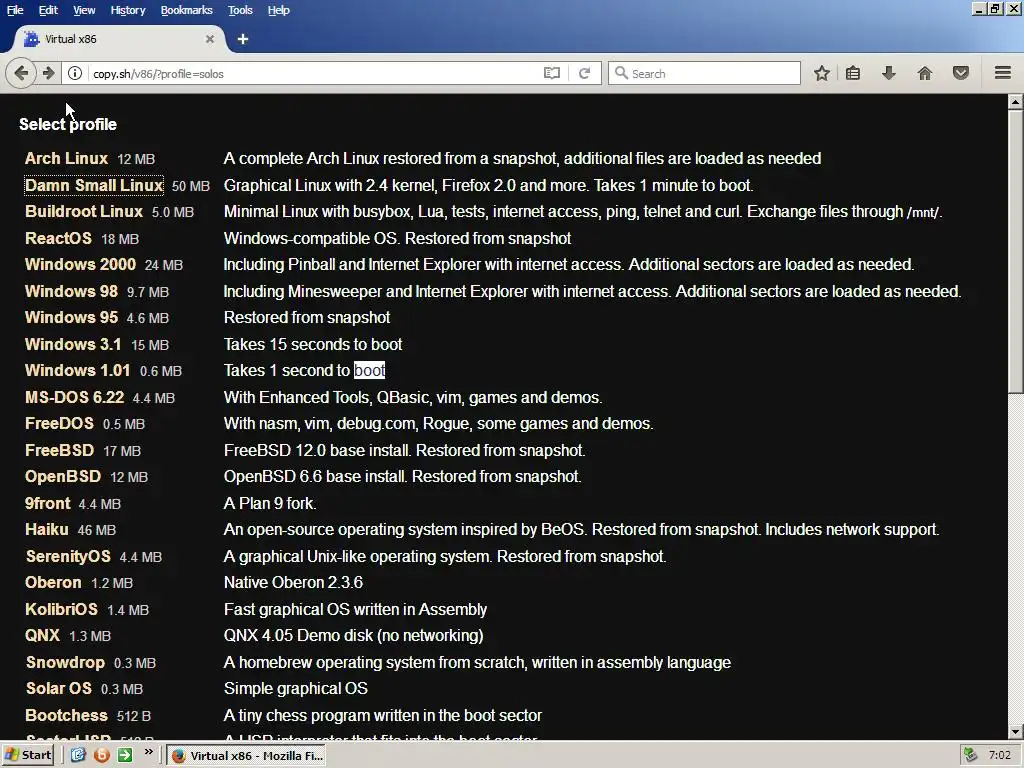The height and width of the screenshot is (768, 1024).
Task: Select the Oberon profile
Action: point(53,583)
